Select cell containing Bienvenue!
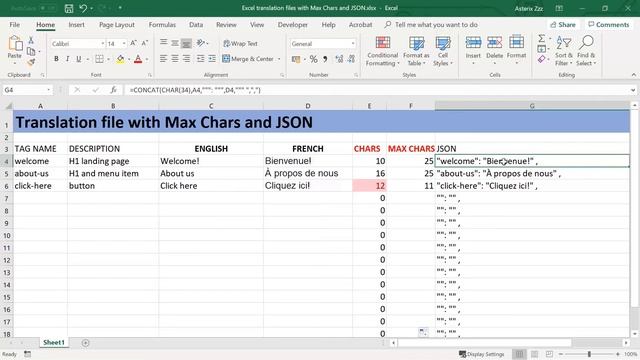The image size is (640, 360). click(x=308, y=161)
